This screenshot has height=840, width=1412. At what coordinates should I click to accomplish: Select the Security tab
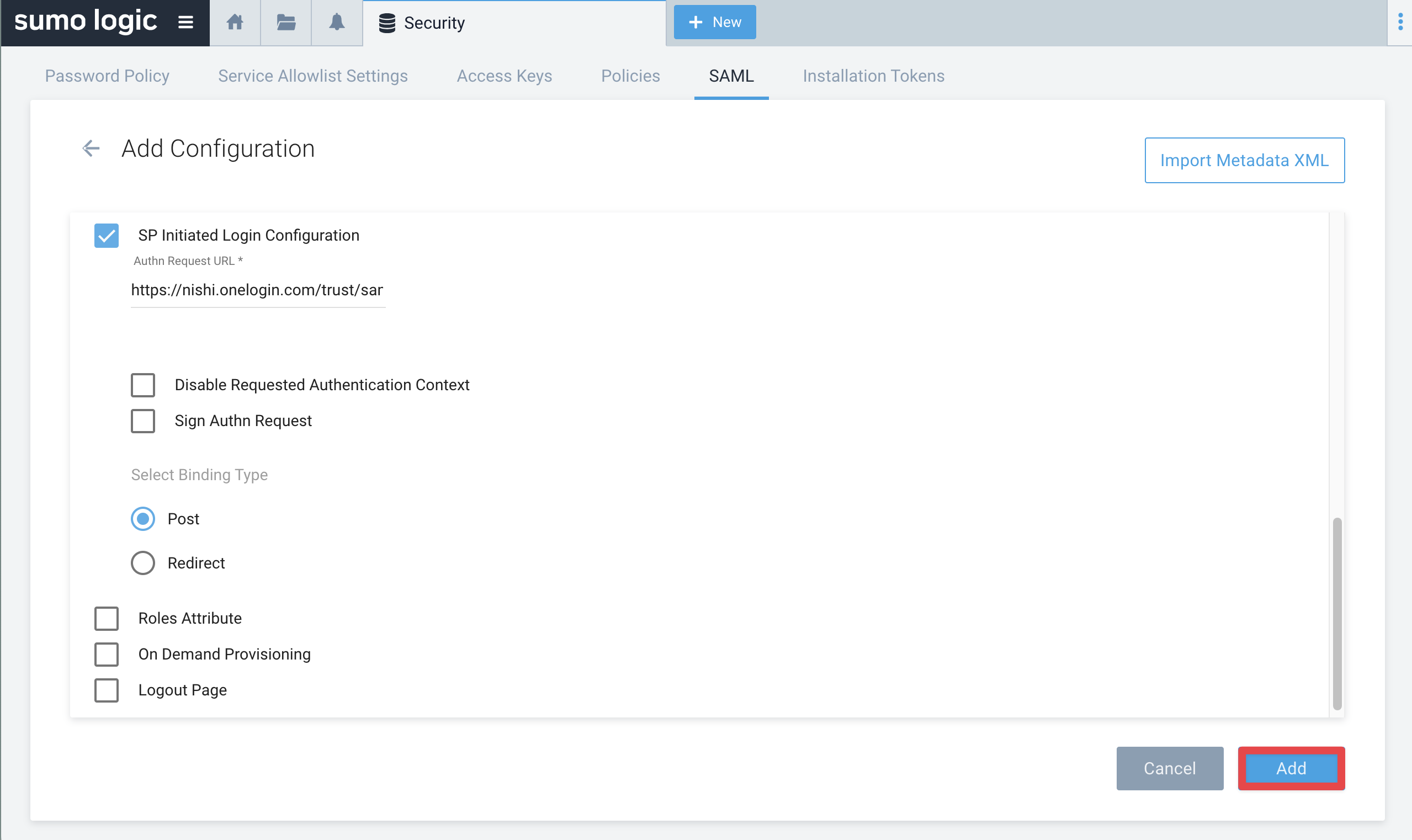click(x=514, y=23)
